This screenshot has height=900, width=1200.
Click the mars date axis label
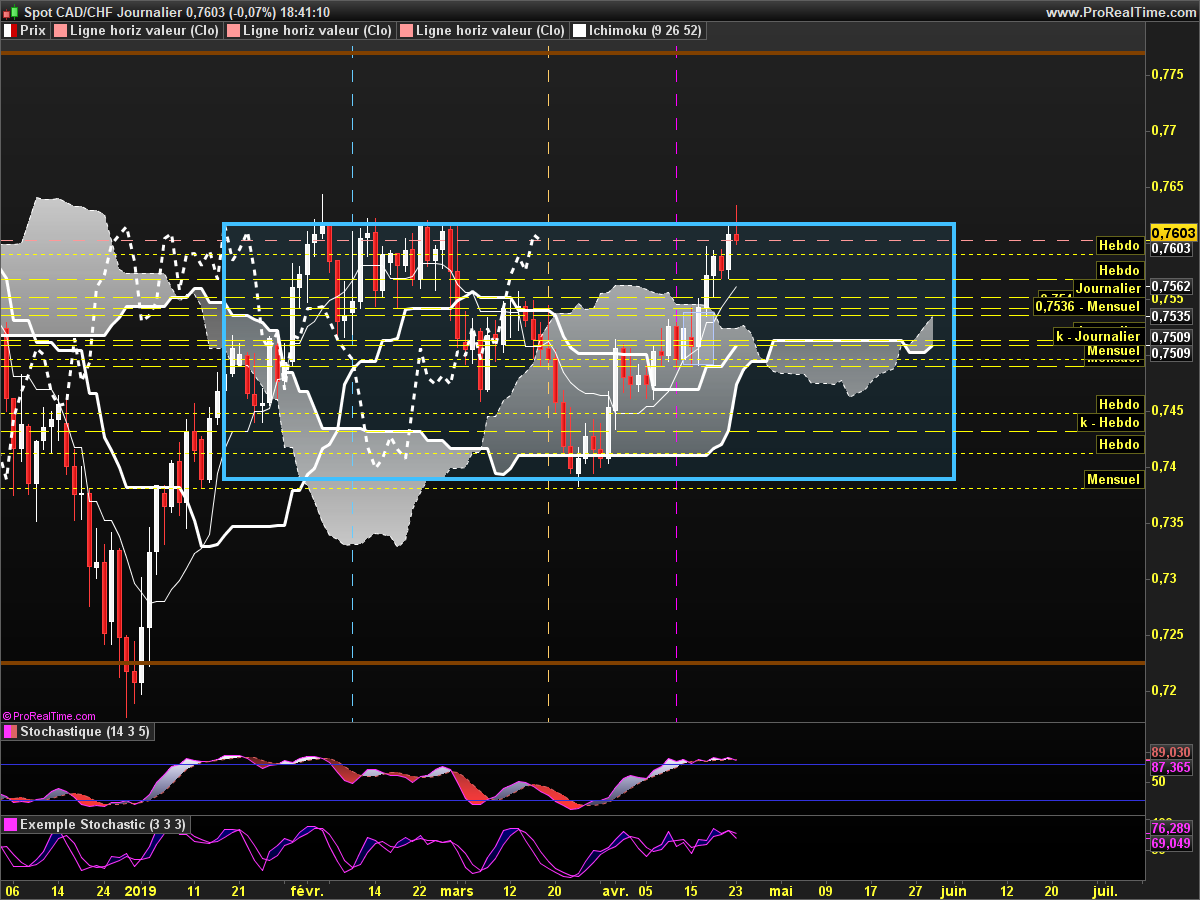tap(457, 890)
